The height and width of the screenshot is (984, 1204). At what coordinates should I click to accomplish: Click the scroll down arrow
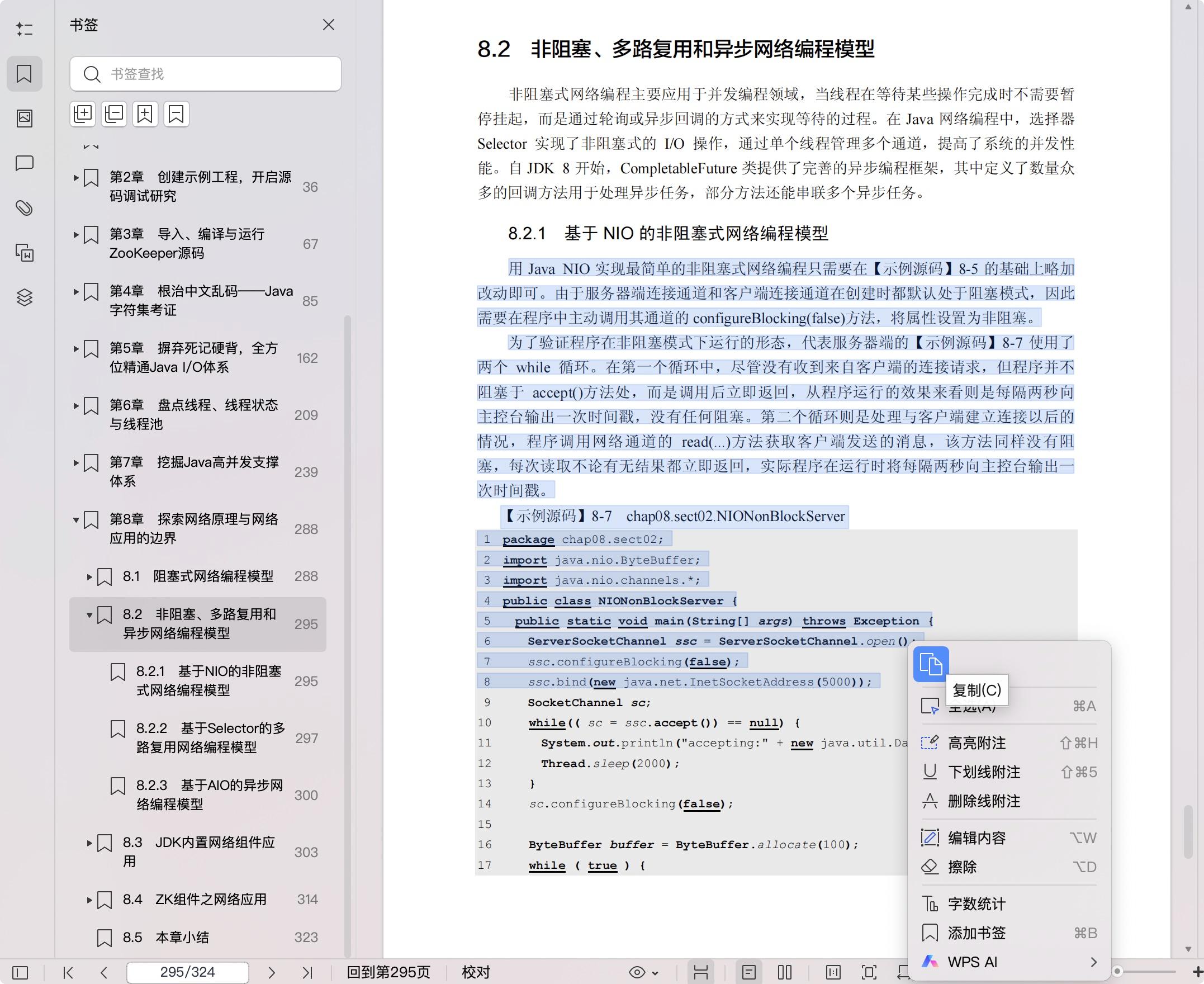pos(1189,949)
